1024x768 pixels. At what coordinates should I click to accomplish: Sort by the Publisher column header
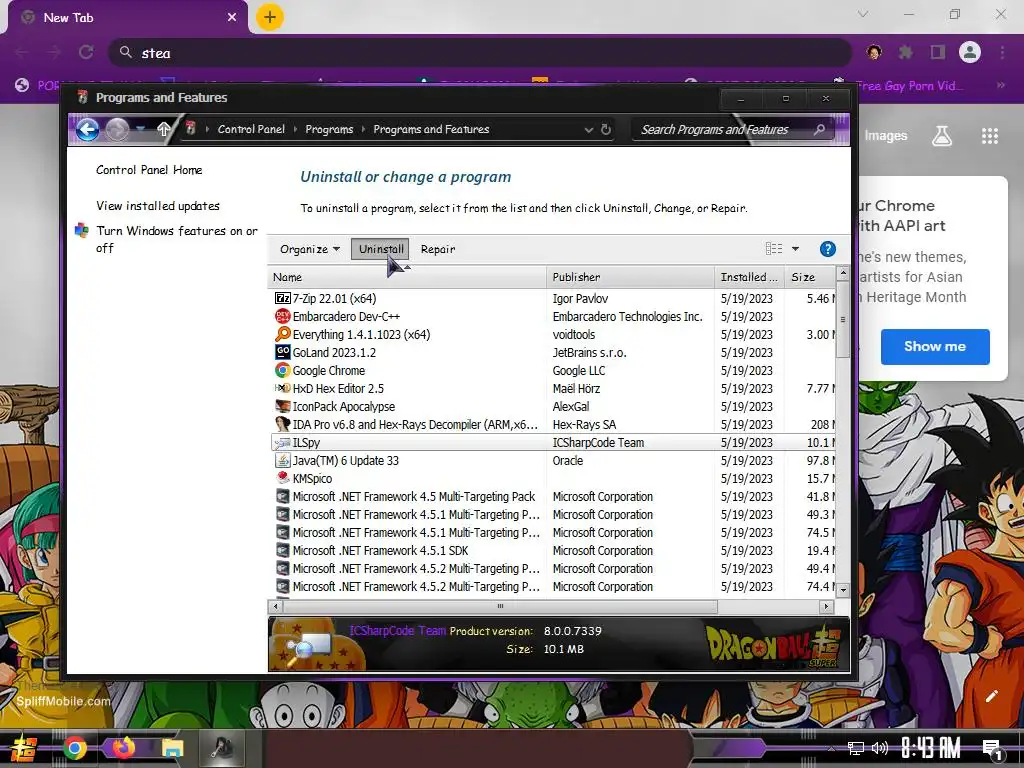pyautogui.click(x=630, y=277)
